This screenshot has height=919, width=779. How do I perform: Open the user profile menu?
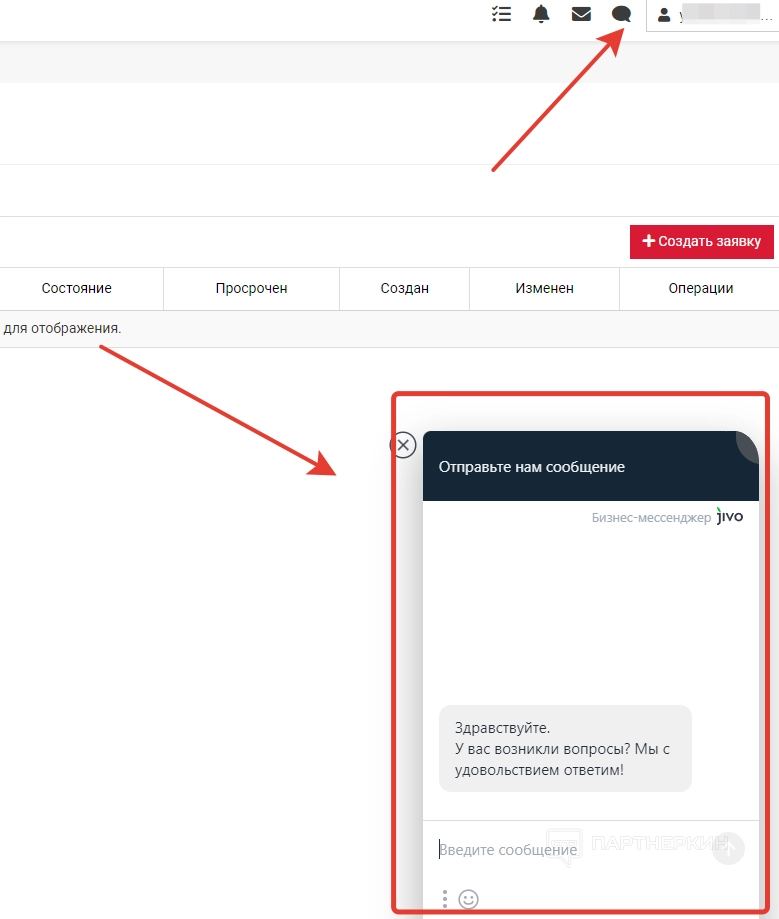(713, 15)
